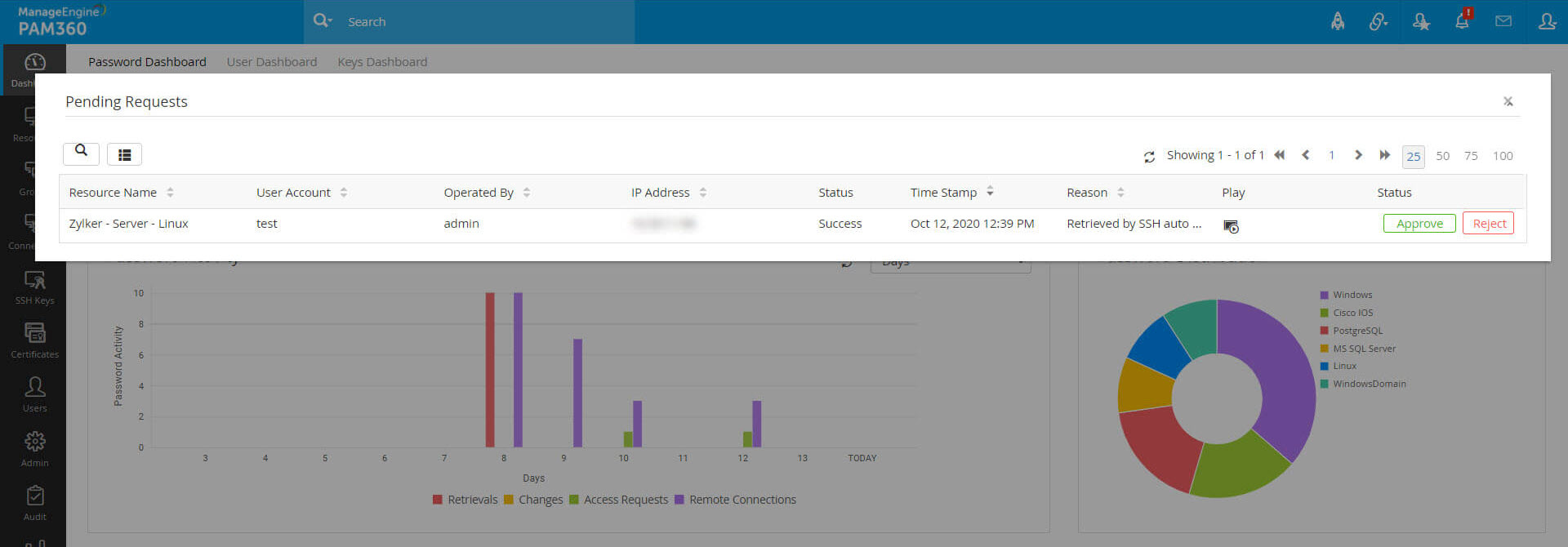Close the Pending Requests dialog
This screenshot has width=1568, height=547.
[x=1508, y=101]
